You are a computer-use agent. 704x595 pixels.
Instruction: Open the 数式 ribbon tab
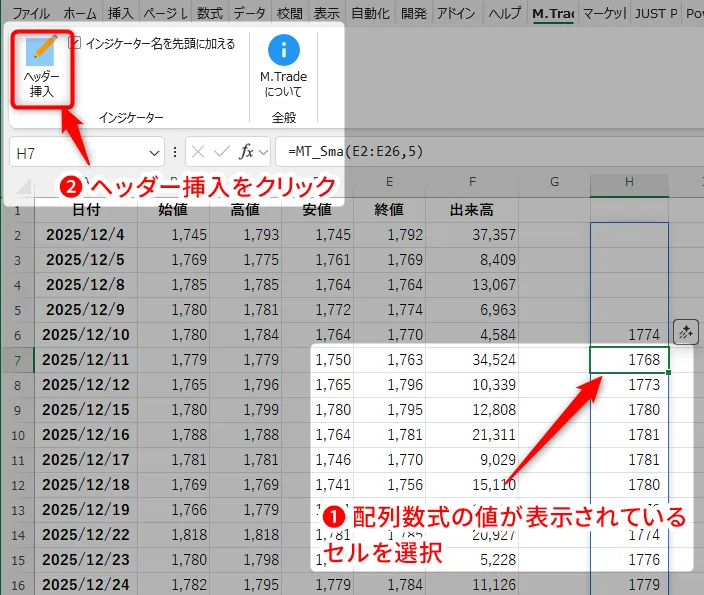[209, 13]
